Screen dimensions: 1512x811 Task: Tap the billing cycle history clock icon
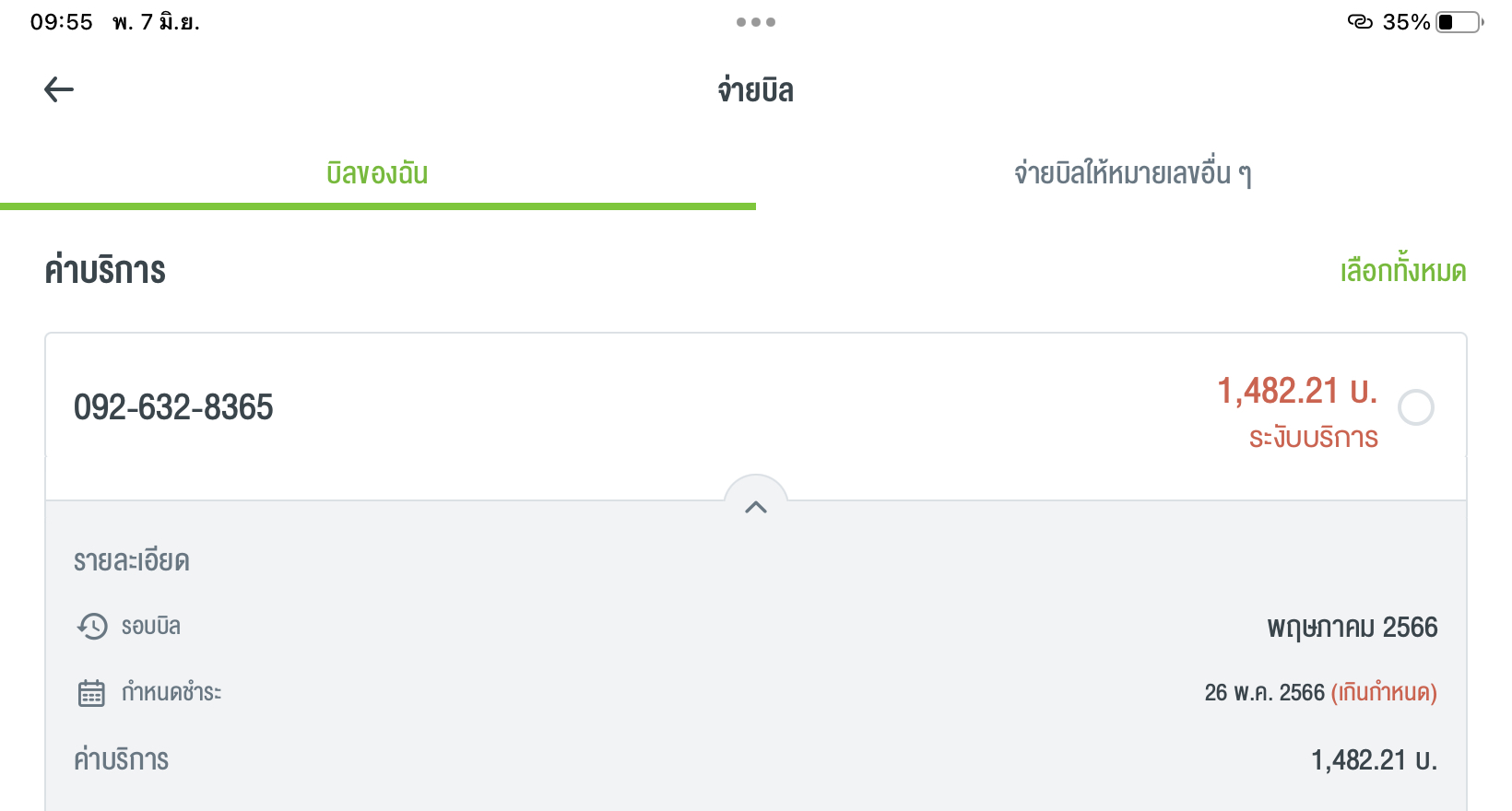tap(92, 627)
